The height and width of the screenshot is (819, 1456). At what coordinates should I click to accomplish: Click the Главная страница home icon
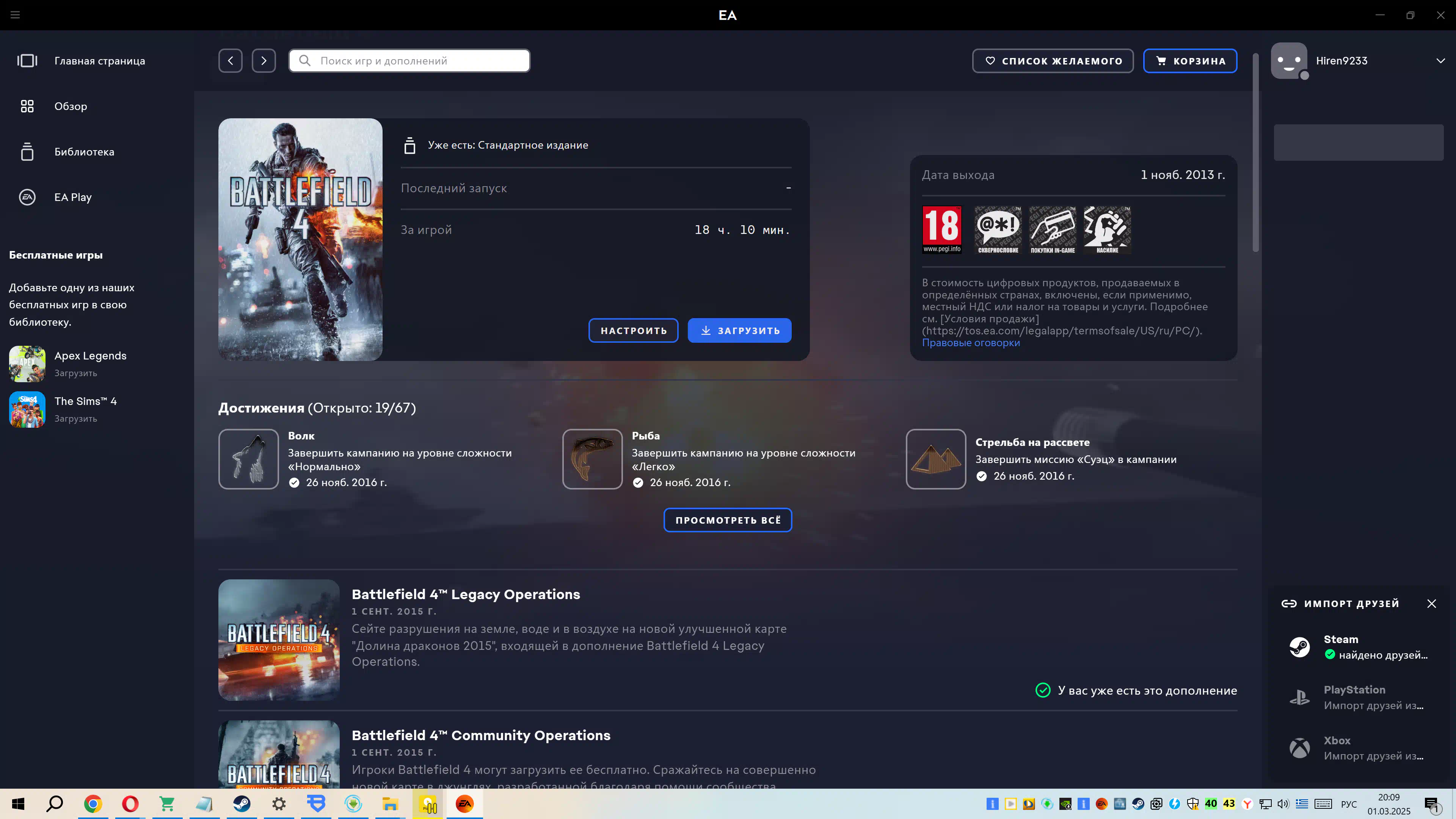coord(27,61)
